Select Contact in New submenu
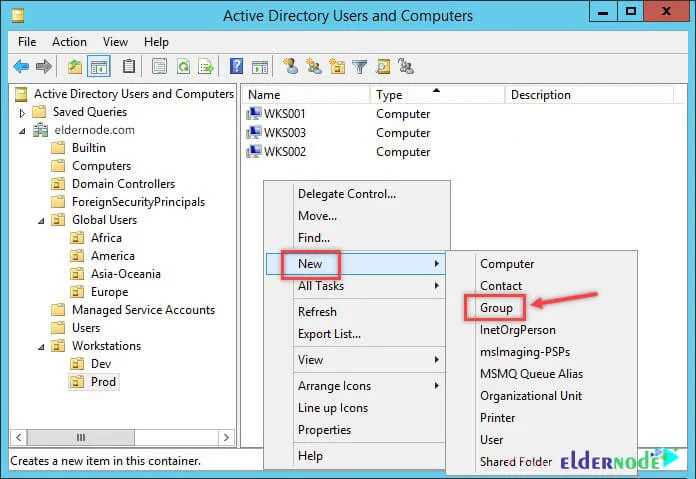 point(501,286)
